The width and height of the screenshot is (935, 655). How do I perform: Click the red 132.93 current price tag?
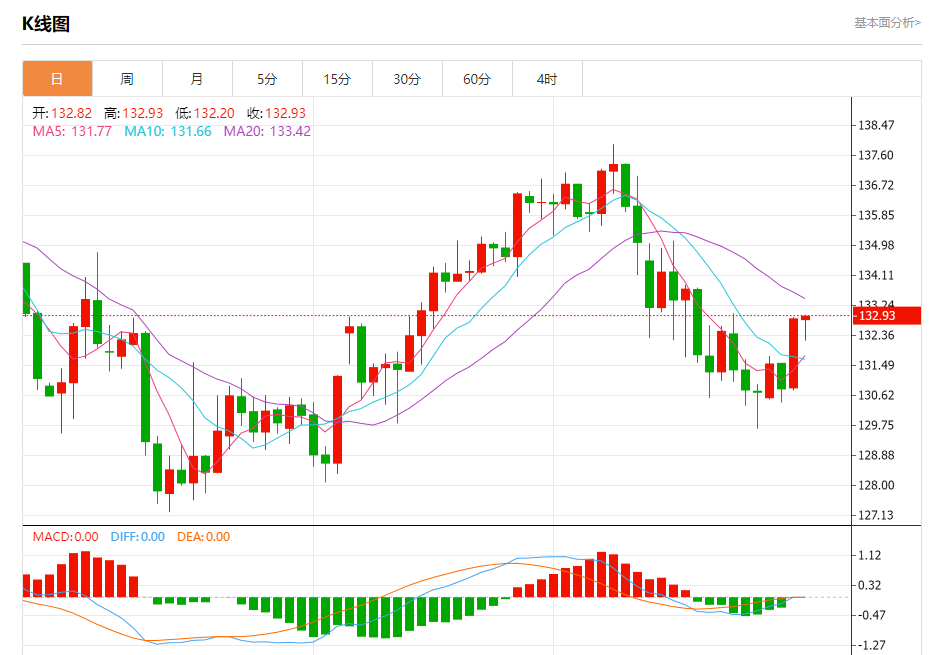pyautogui.click(x=887, y=316)
